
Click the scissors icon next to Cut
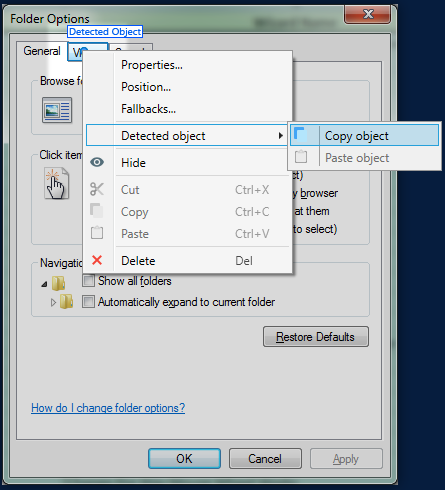click(97, 189)
